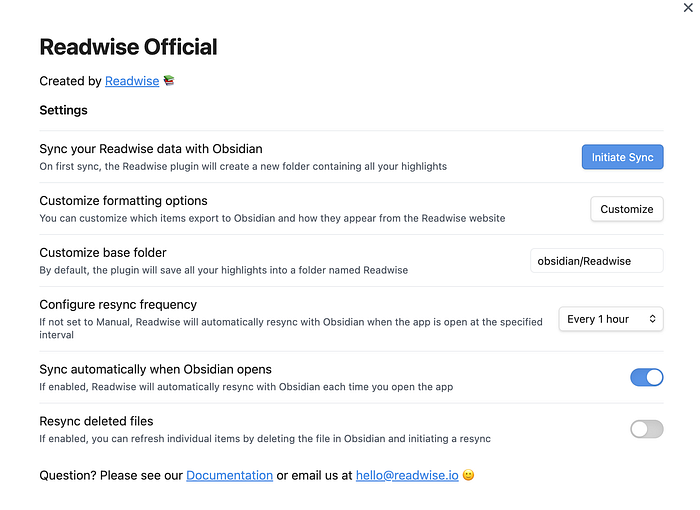
Task: Click the books emoji next to Readwise
Action: 169,80
